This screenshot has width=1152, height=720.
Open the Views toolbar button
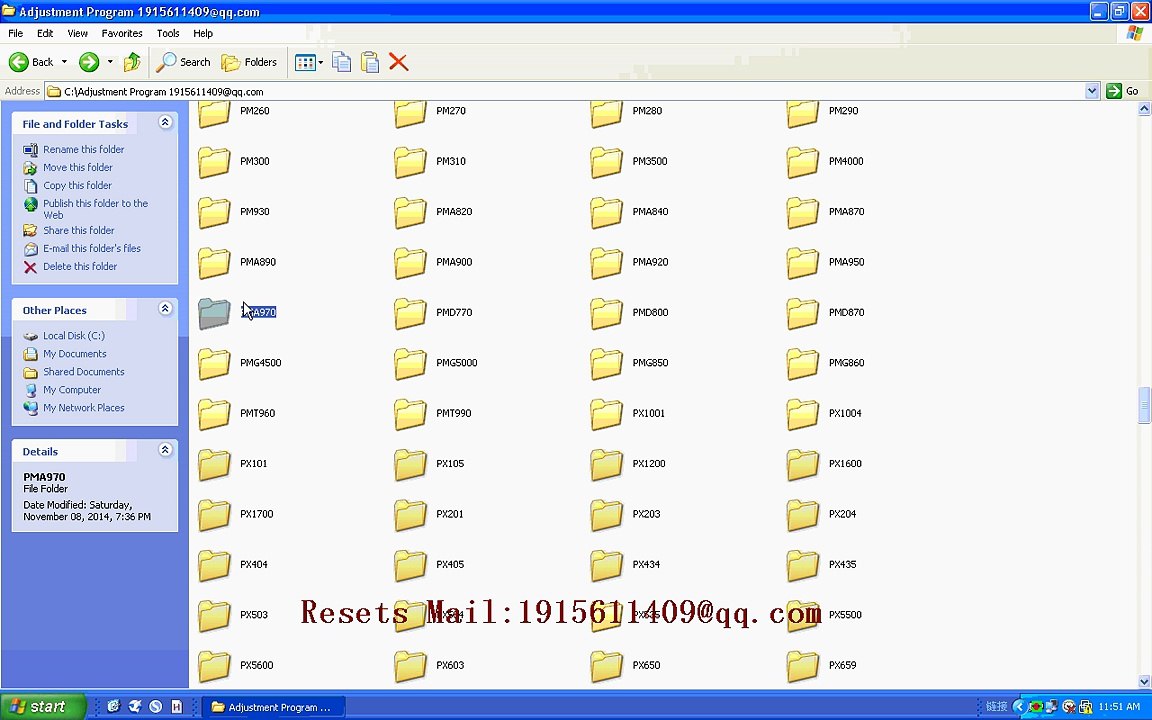(305, 62)
